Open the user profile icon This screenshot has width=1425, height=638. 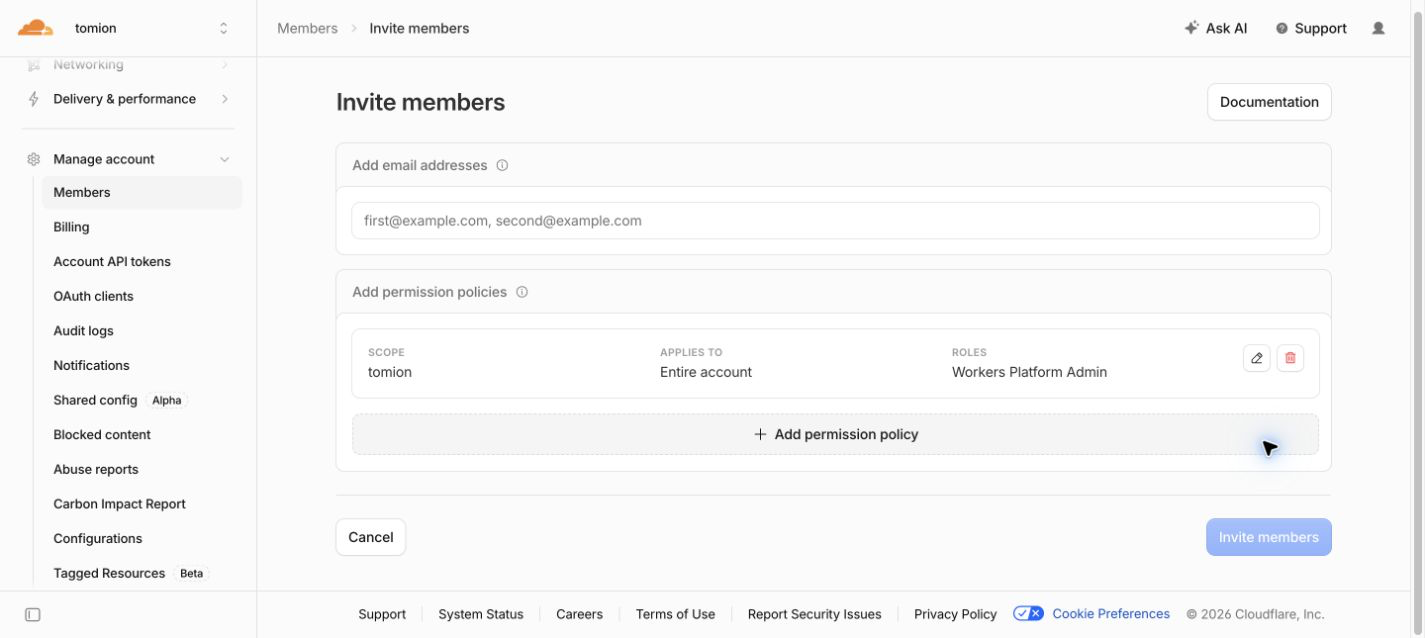click(x=1378, y=28)
